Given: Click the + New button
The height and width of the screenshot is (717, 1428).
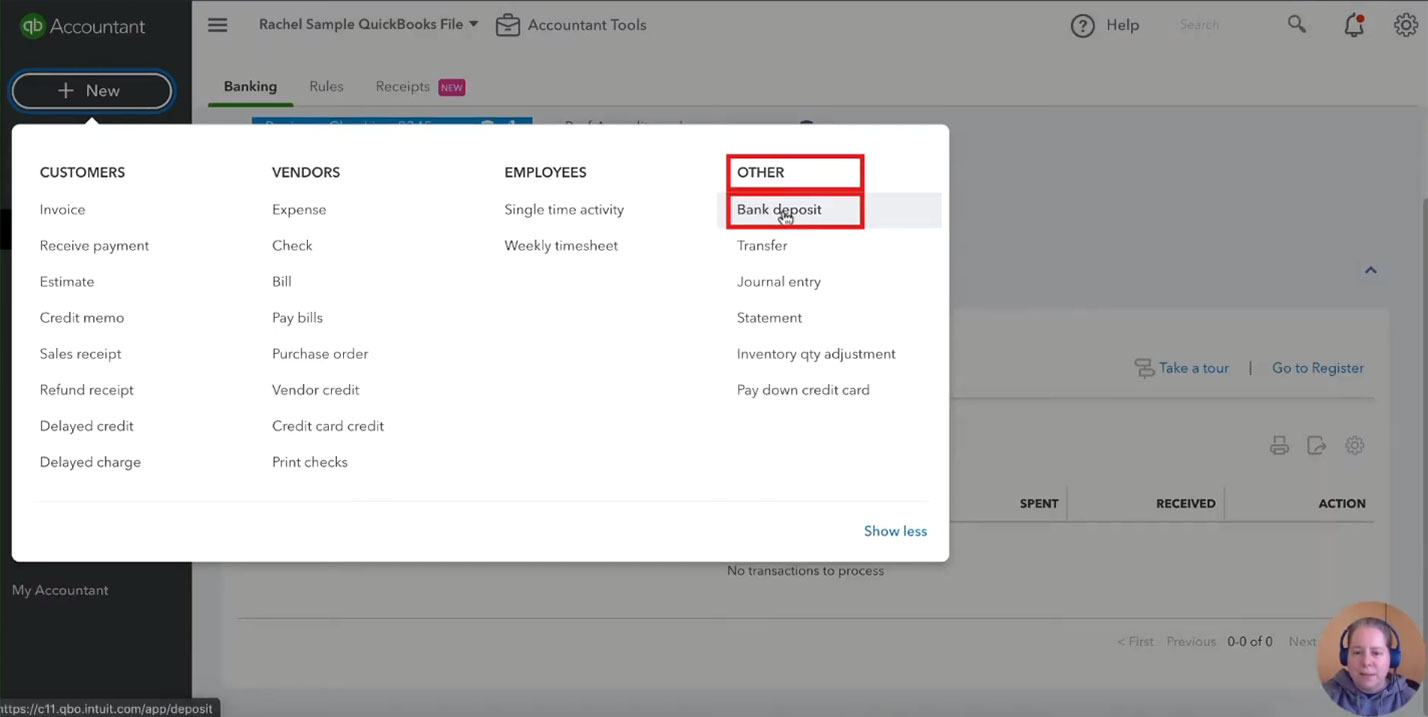Looking at the screenshot, I should click(91, 91).
